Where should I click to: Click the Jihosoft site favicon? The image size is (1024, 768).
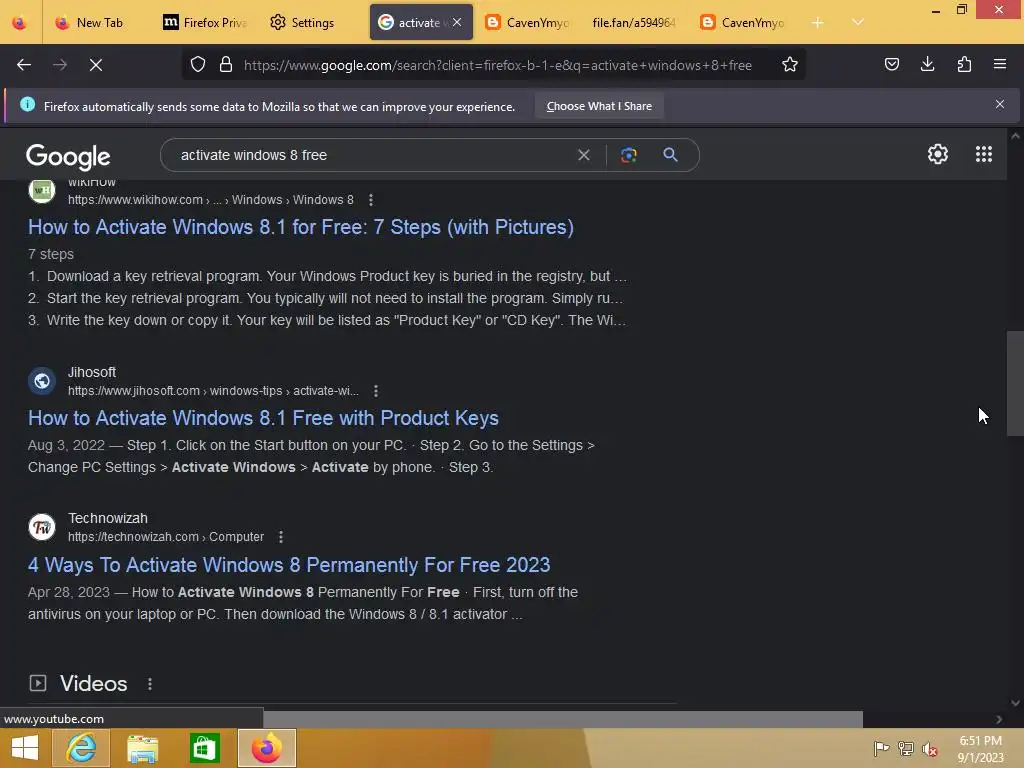(42, 381)
